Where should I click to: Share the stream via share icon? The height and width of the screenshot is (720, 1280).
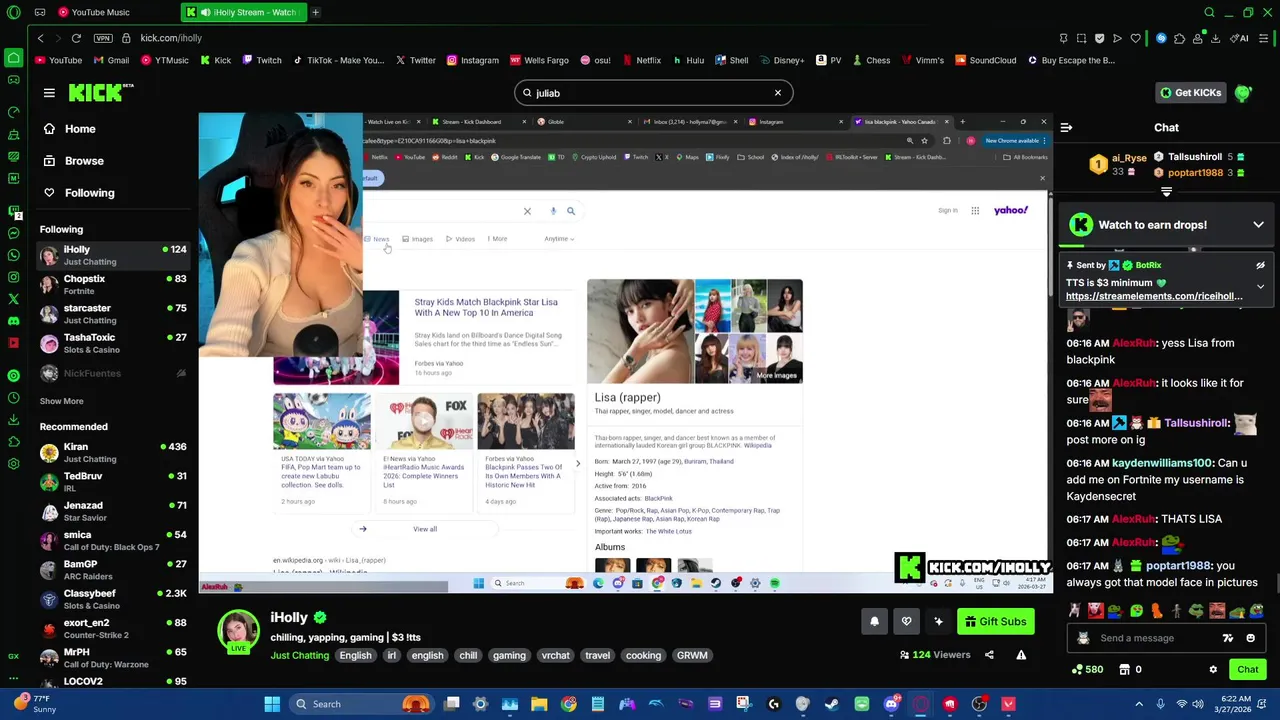point(989,655)
